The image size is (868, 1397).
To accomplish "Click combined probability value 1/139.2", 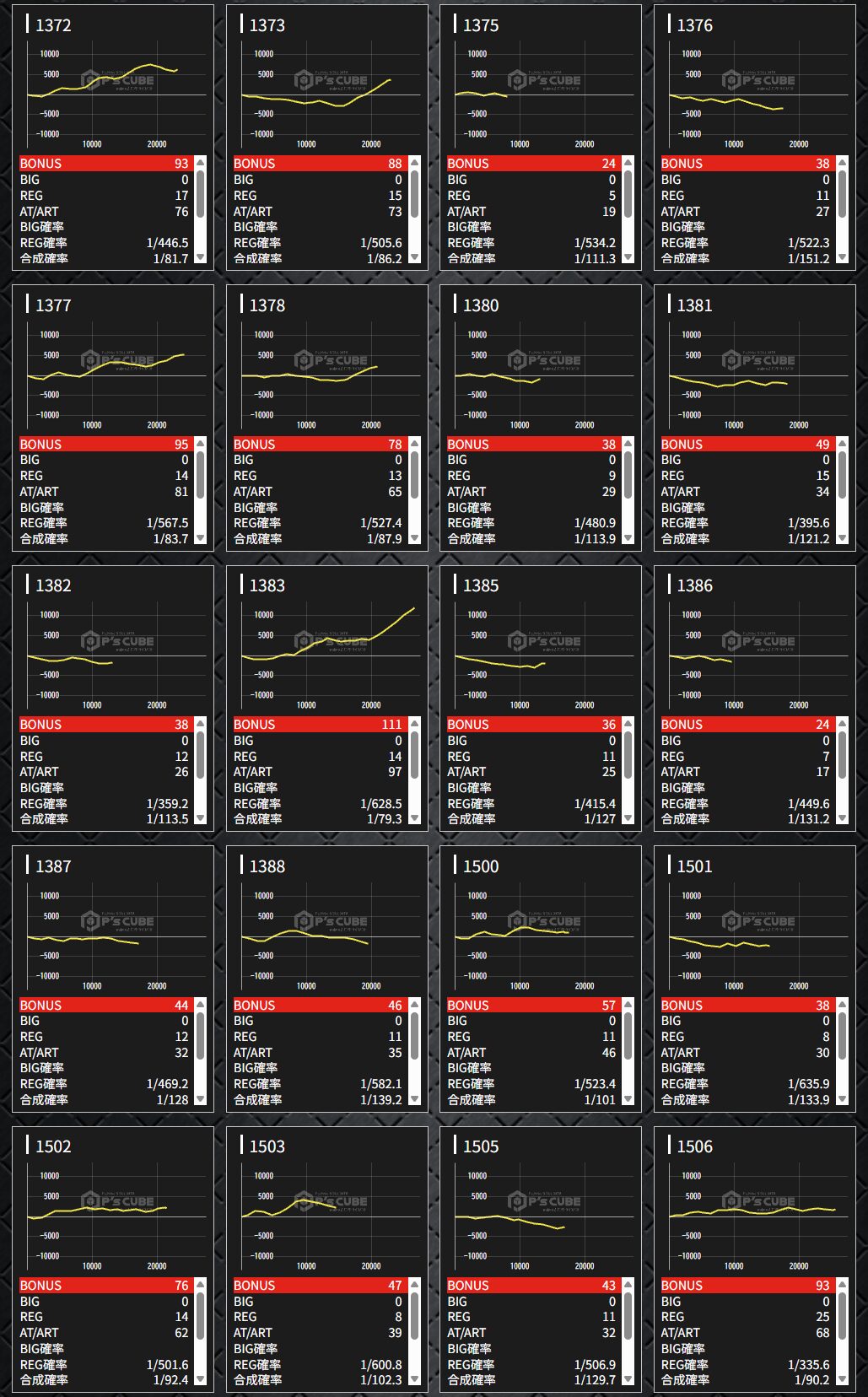I will (381, 1099).
